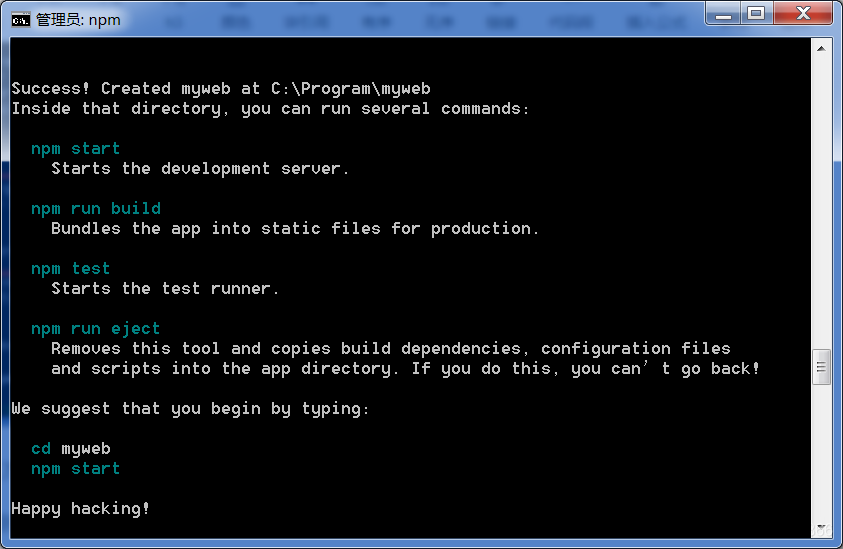Screen dimensions: 843x549
Task: Click the scrollbar up arrow
Action: [821, 47]
